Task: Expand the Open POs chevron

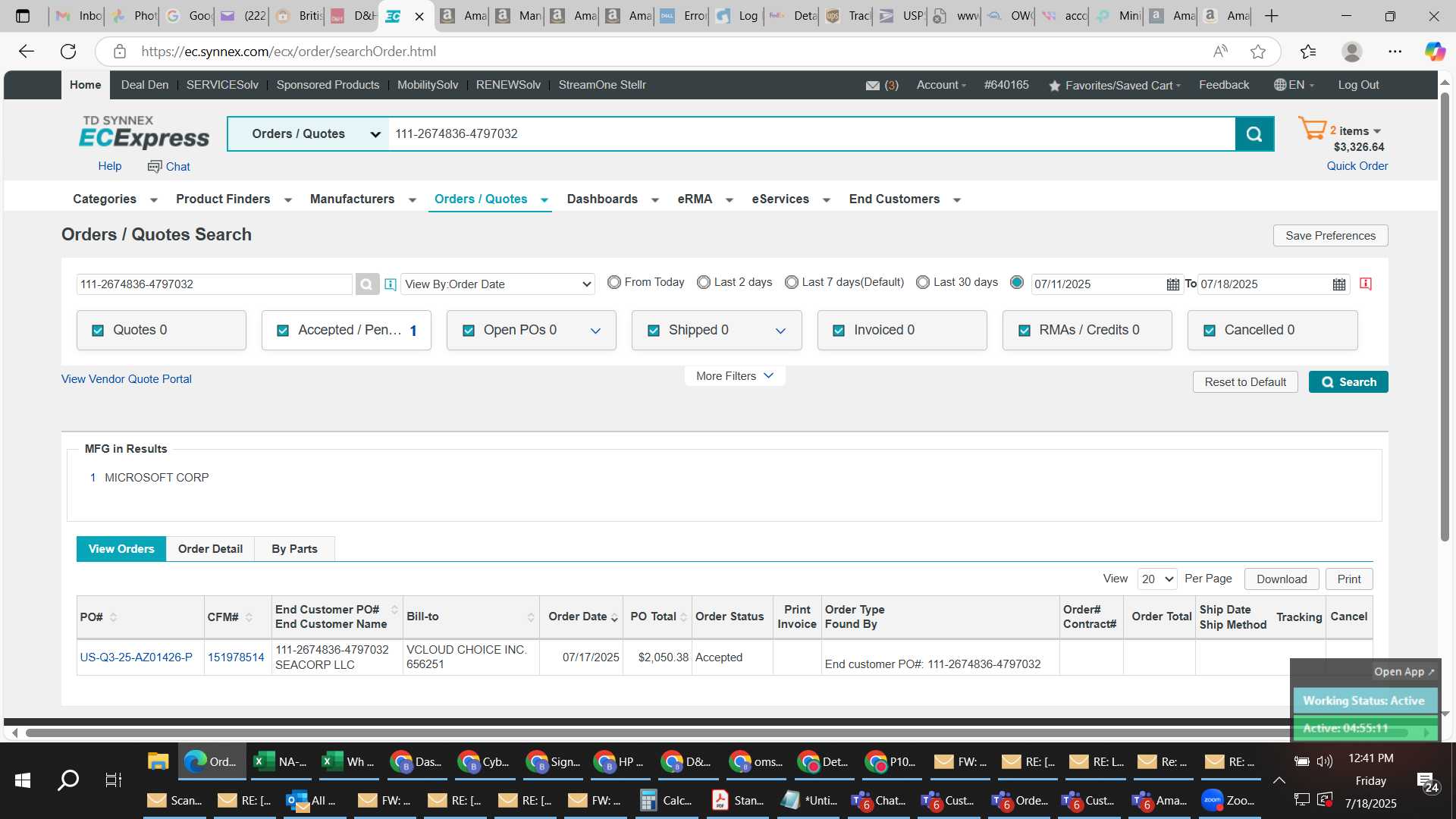Action: tap(595, 331)
